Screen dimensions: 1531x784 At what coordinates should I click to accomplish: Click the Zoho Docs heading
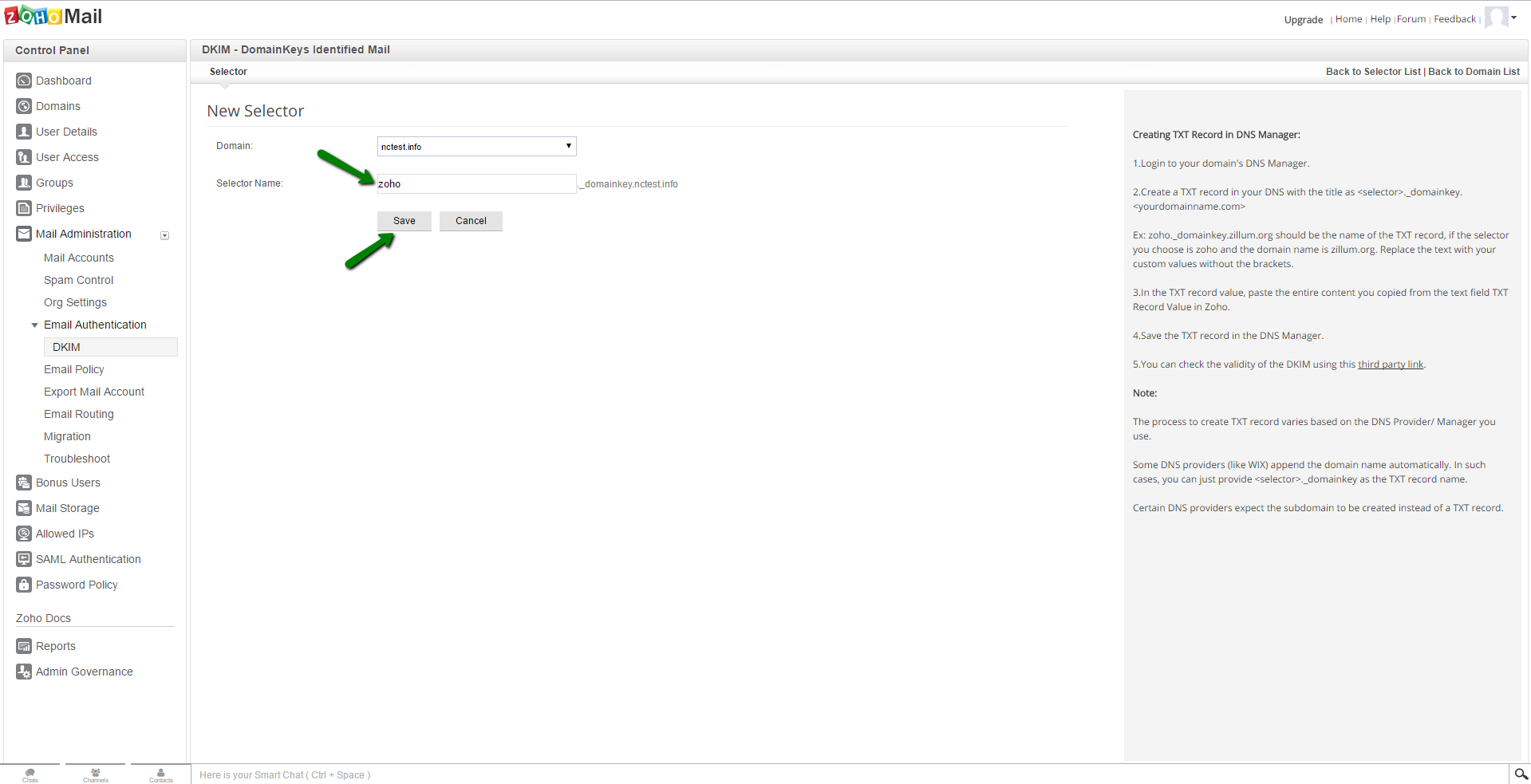43,618
